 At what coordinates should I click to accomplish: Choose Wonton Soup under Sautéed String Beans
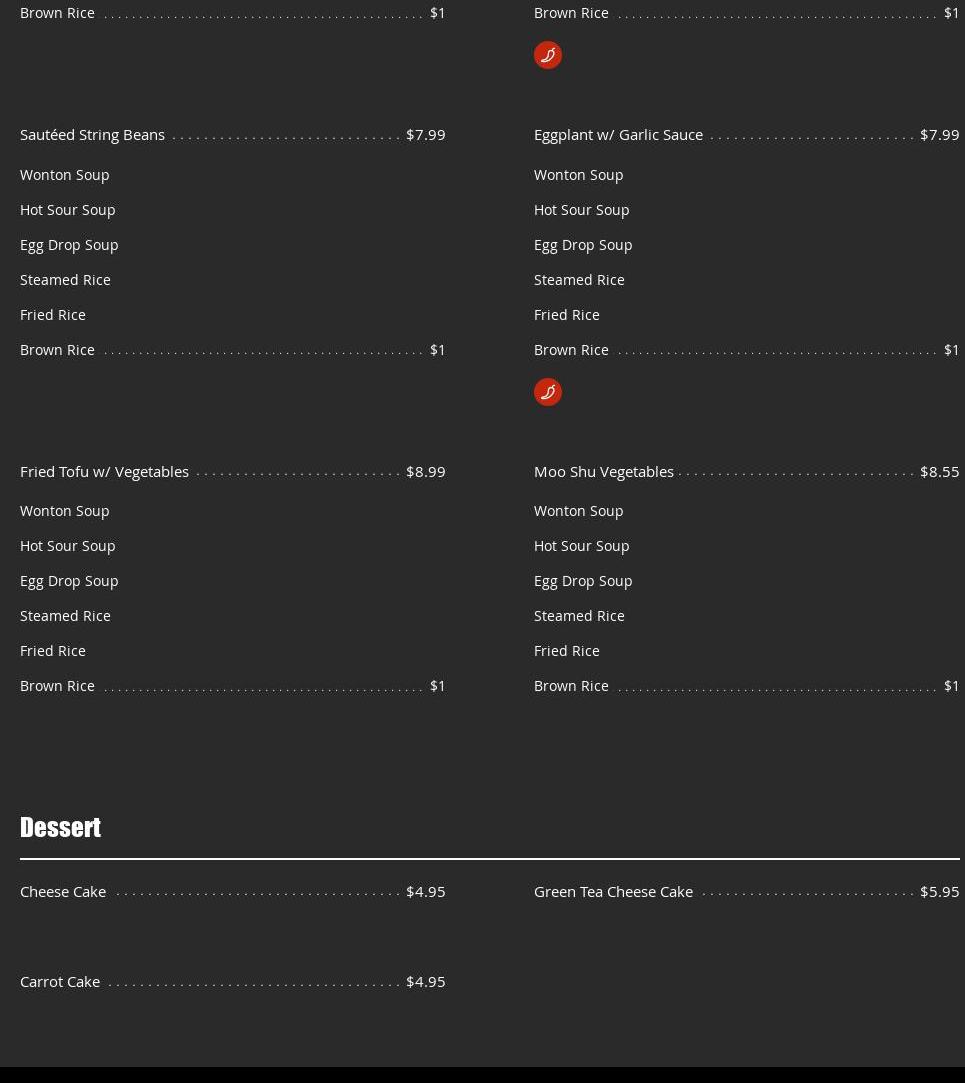pos(65,175)
